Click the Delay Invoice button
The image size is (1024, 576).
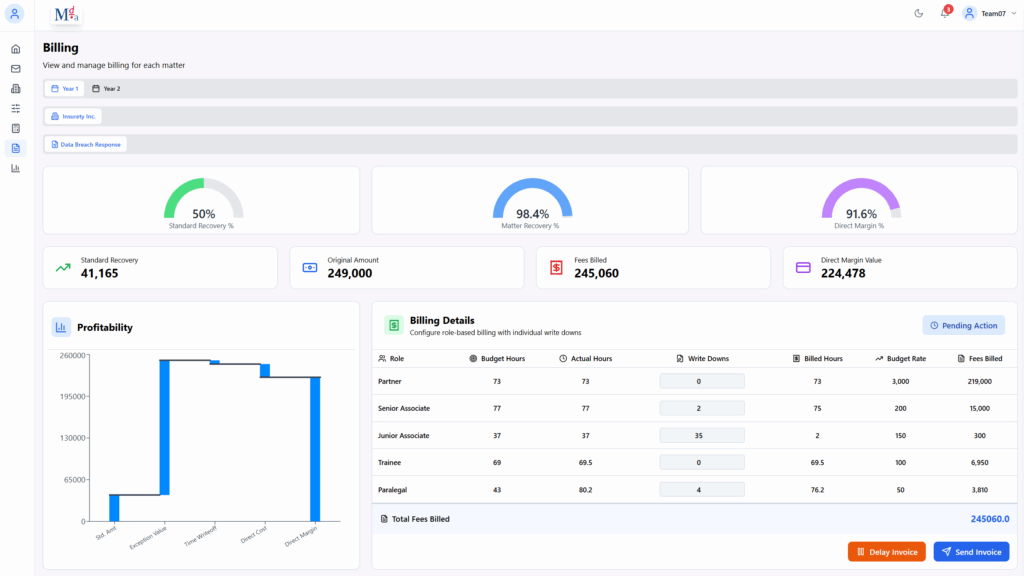886,552
